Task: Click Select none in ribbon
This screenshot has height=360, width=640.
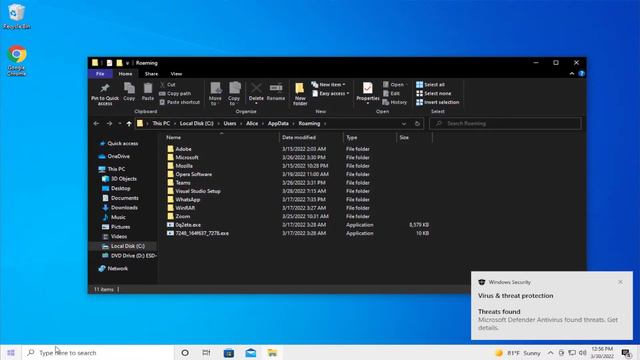Action: coord(433,93)
